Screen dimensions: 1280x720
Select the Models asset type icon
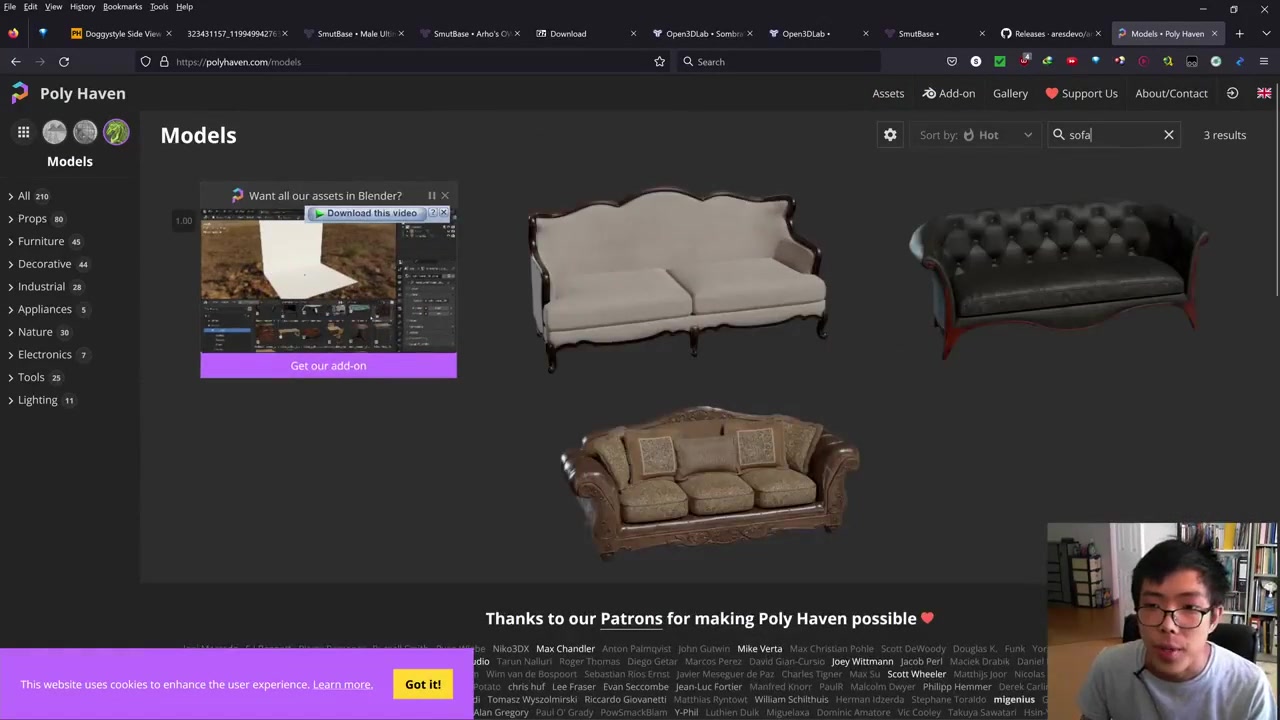point(116,132)
